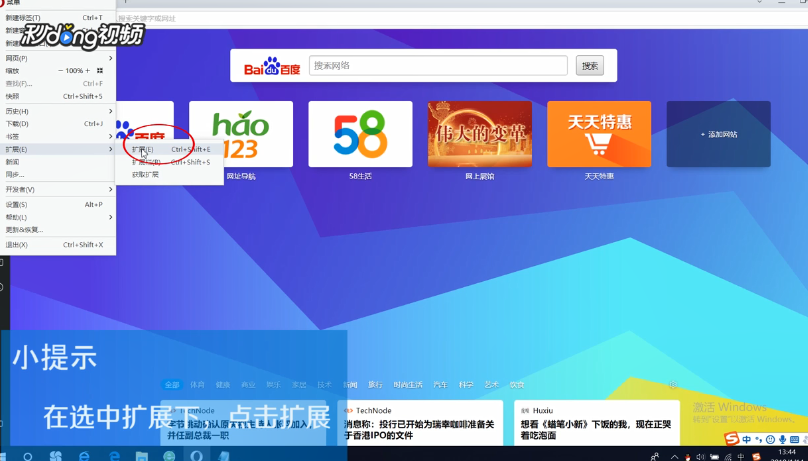Select 获取扩展 in the submenu

170,175
